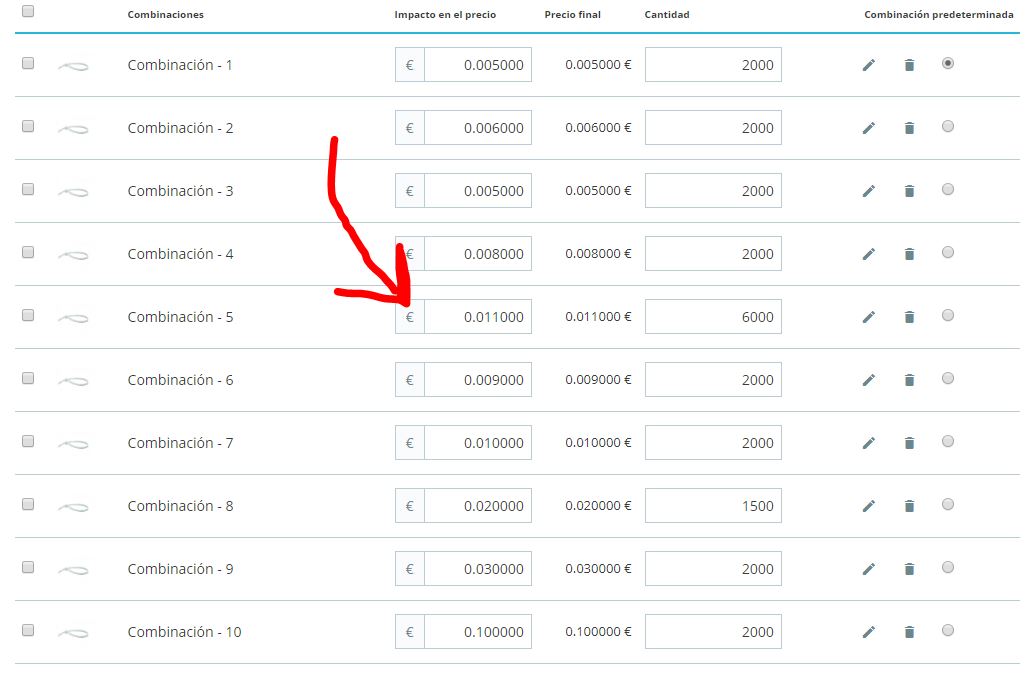1036x697 pixels.
Task: Edit Combinación - 8 with pencil icon
Action: (869, 506)
